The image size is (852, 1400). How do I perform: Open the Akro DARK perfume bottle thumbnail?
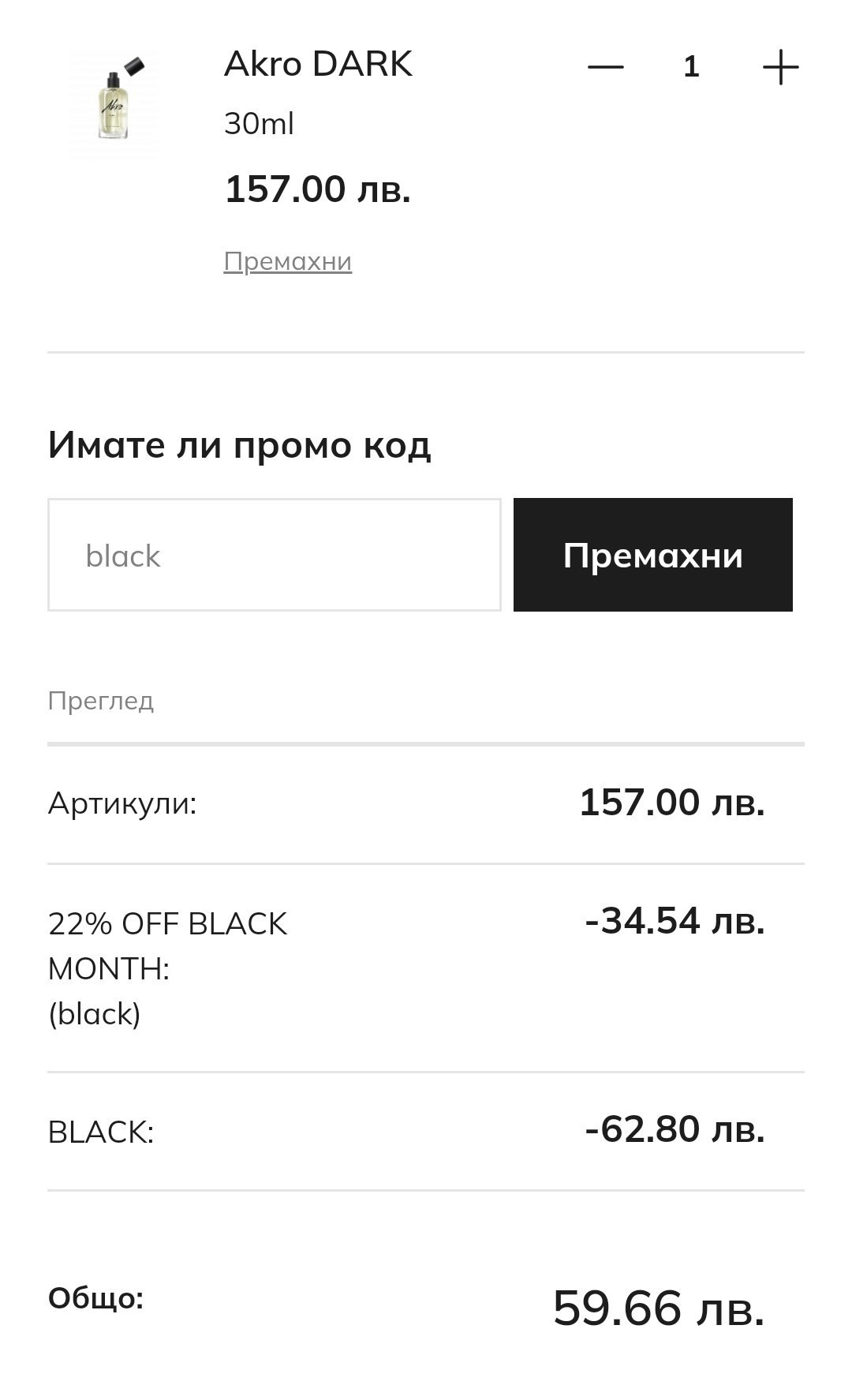[114, 103]
